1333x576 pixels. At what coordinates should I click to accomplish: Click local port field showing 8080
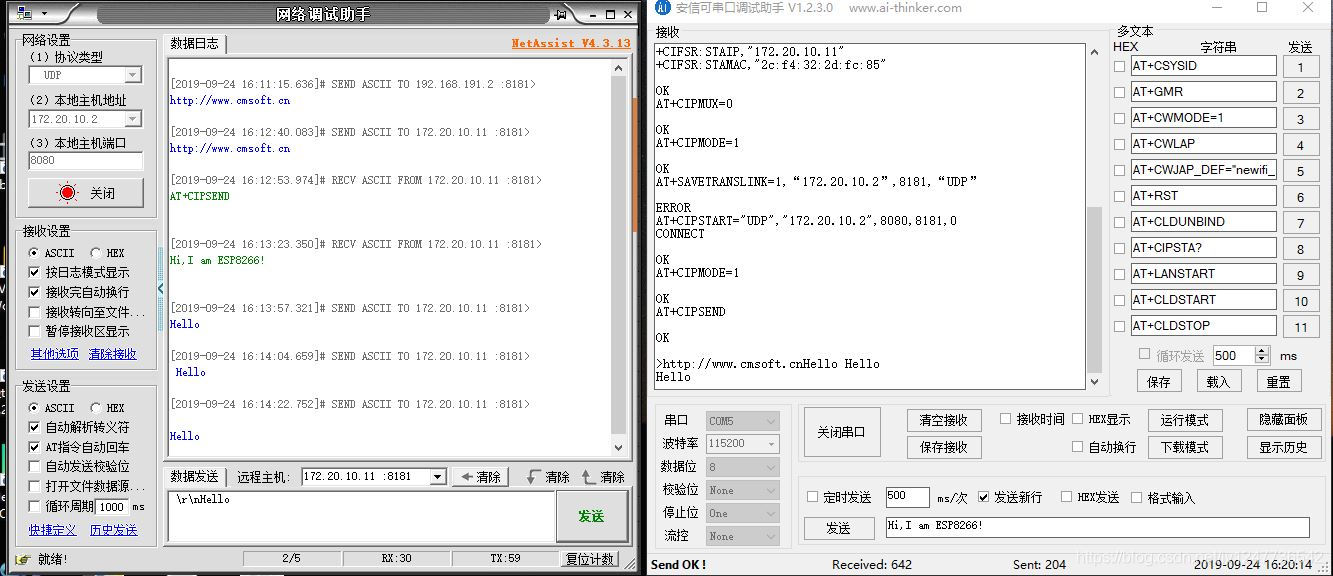coord(85,160)
